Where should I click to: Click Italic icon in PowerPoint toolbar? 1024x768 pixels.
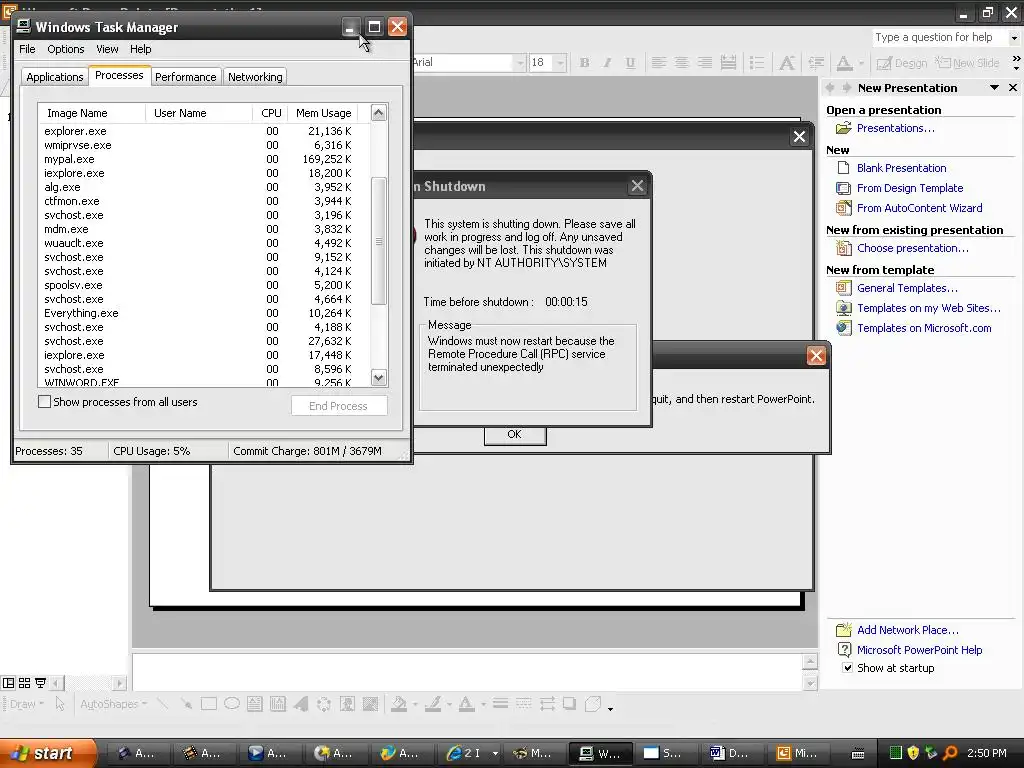(607, 63)
